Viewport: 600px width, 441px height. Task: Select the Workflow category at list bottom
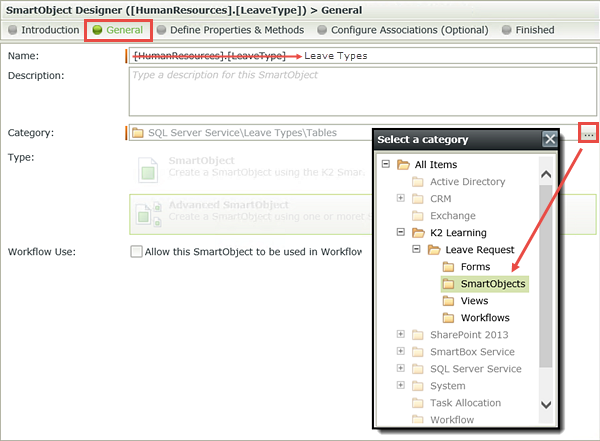[452, 420]
